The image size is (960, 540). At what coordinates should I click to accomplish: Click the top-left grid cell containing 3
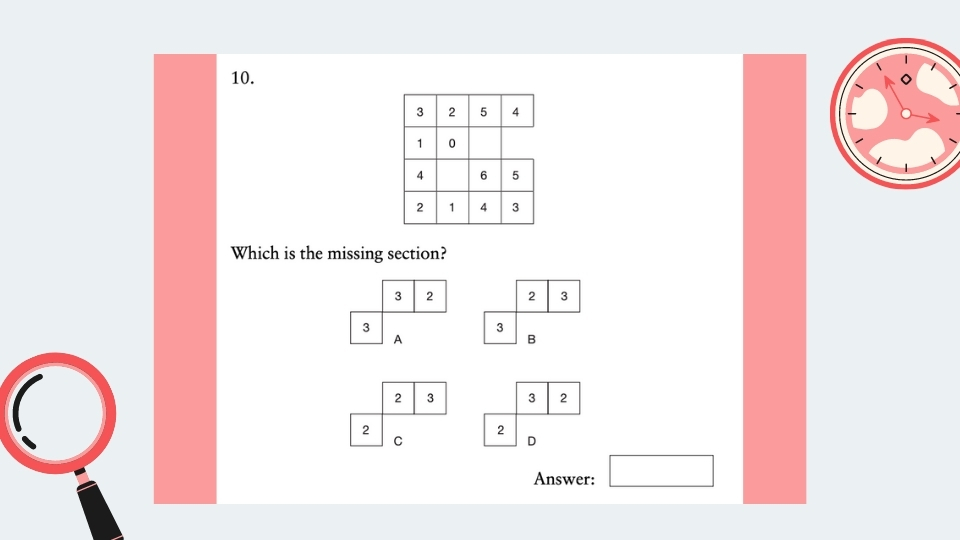pyautogui.click(x=420, y=111)
